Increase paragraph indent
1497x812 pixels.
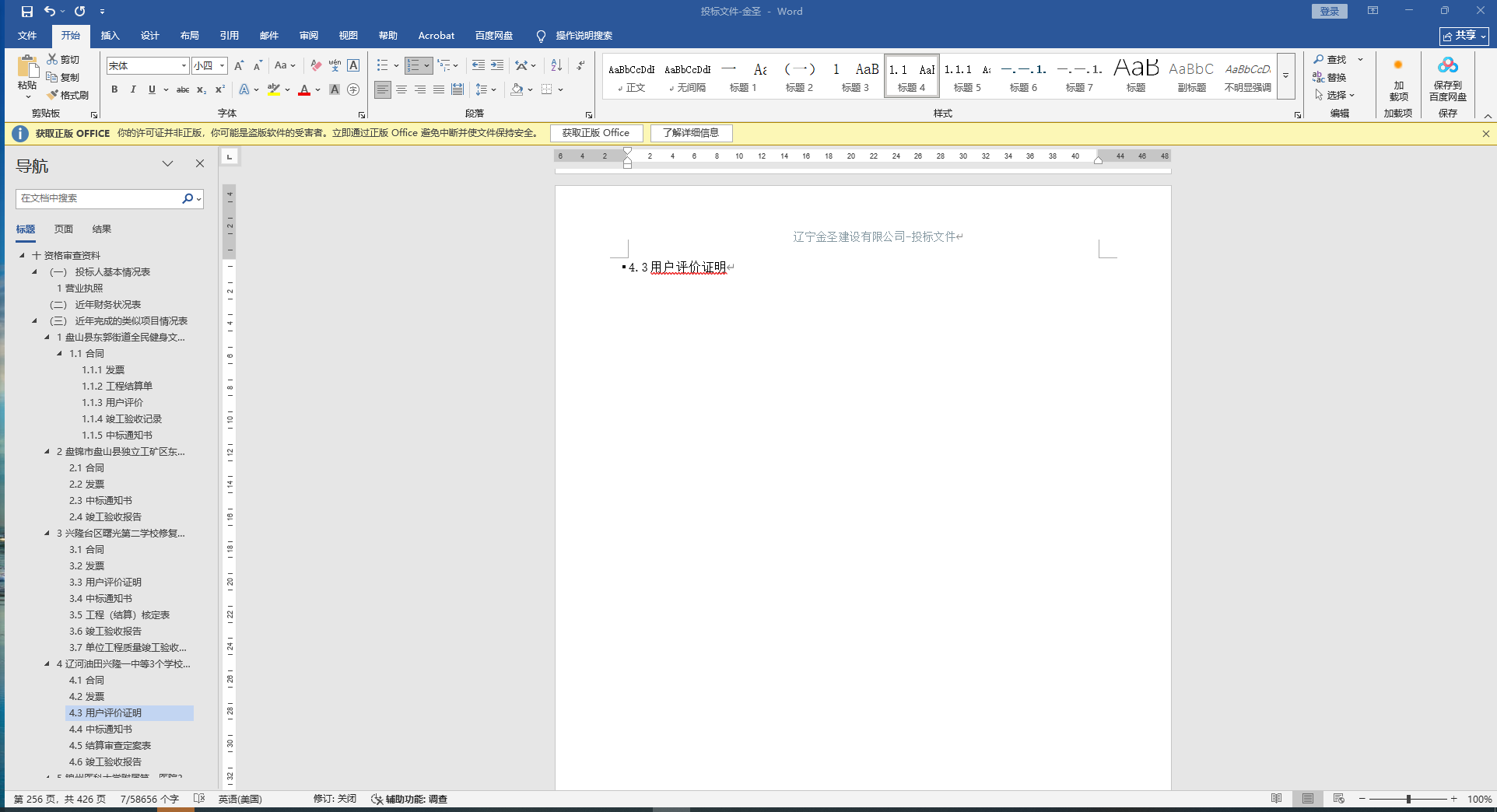pos(496,65)
